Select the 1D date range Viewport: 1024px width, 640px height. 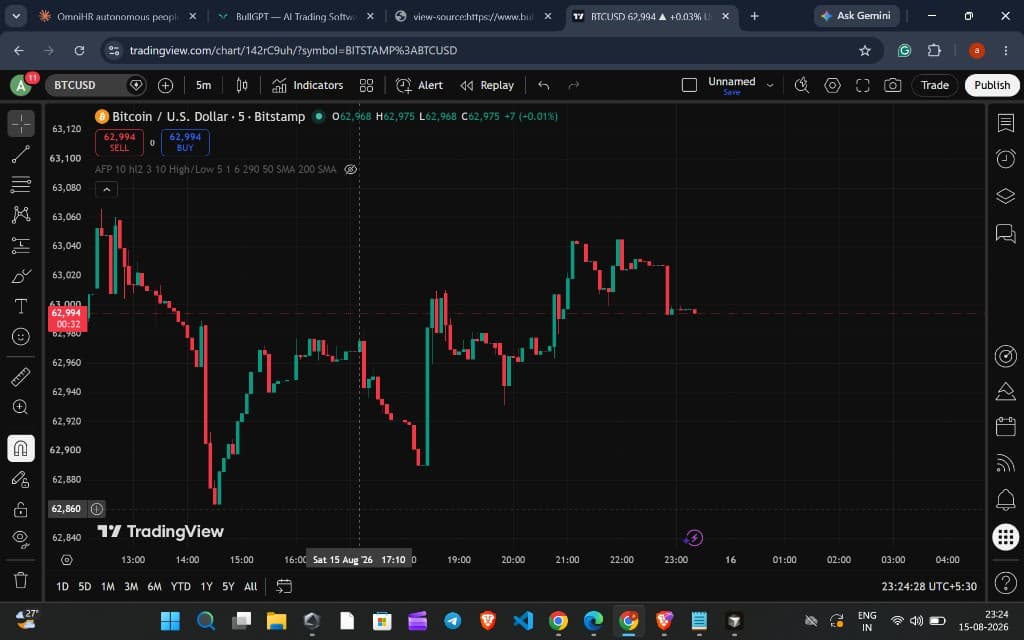[62, 586]
